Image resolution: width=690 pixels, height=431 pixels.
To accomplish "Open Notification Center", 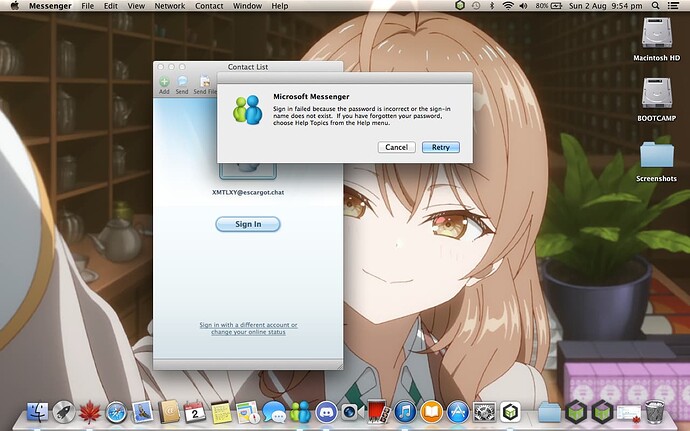I will click(673, 6).
